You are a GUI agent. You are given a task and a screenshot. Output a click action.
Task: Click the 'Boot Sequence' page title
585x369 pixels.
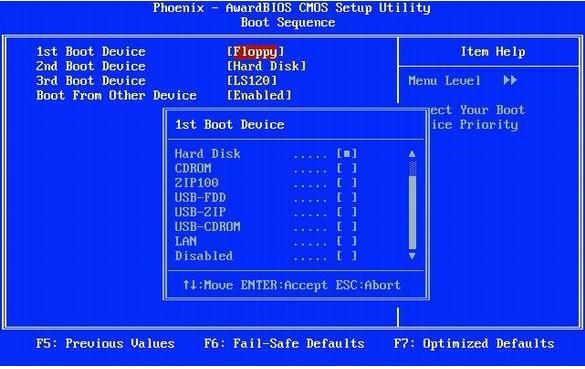pos(288,22)
